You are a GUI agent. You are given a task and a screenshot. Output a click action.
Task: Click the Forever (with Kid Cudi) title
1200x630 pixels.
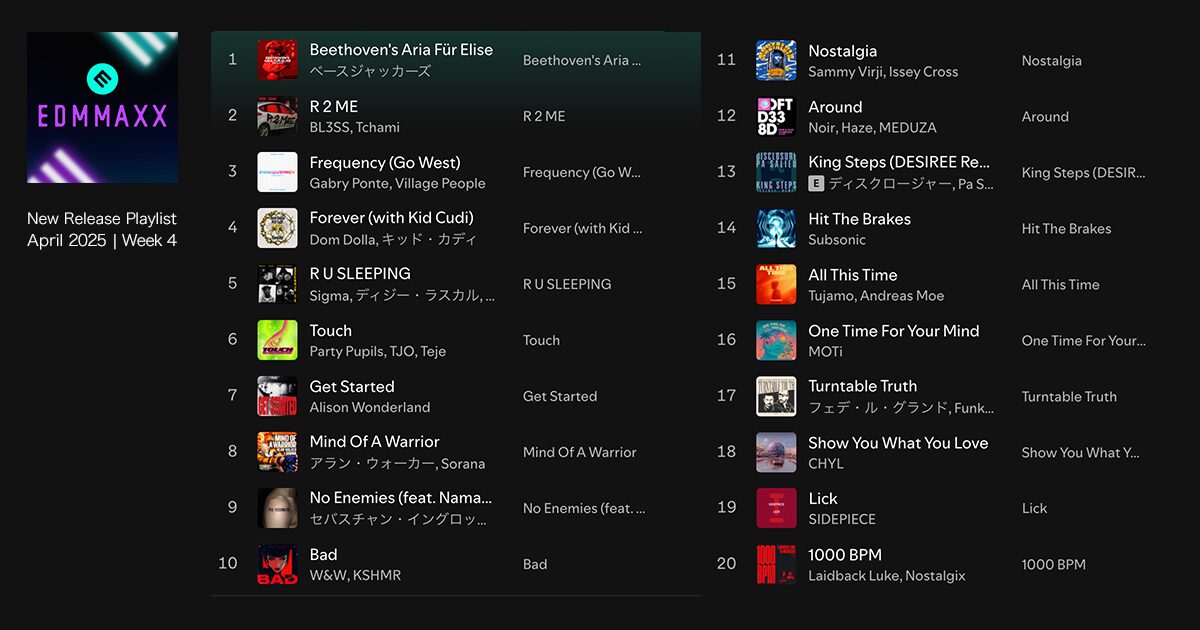tap(392, 218)
